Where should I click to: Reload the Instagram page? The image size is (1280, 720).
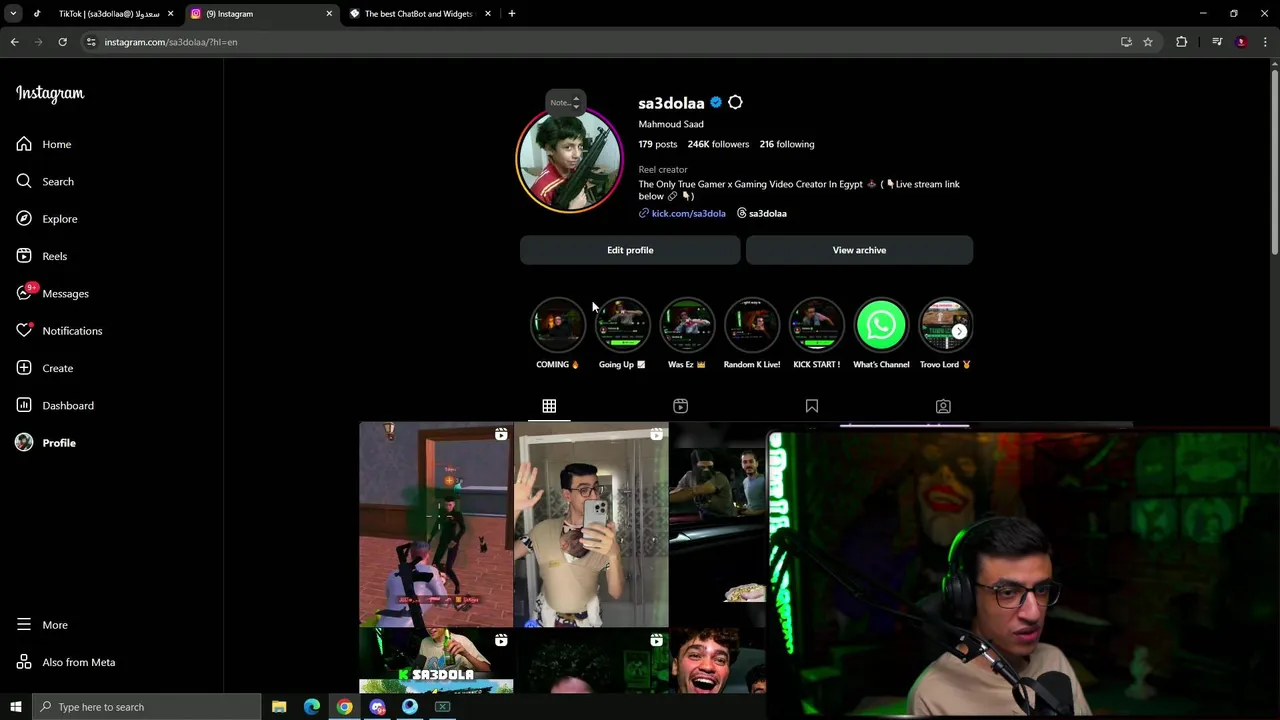(x=62, y=42)
